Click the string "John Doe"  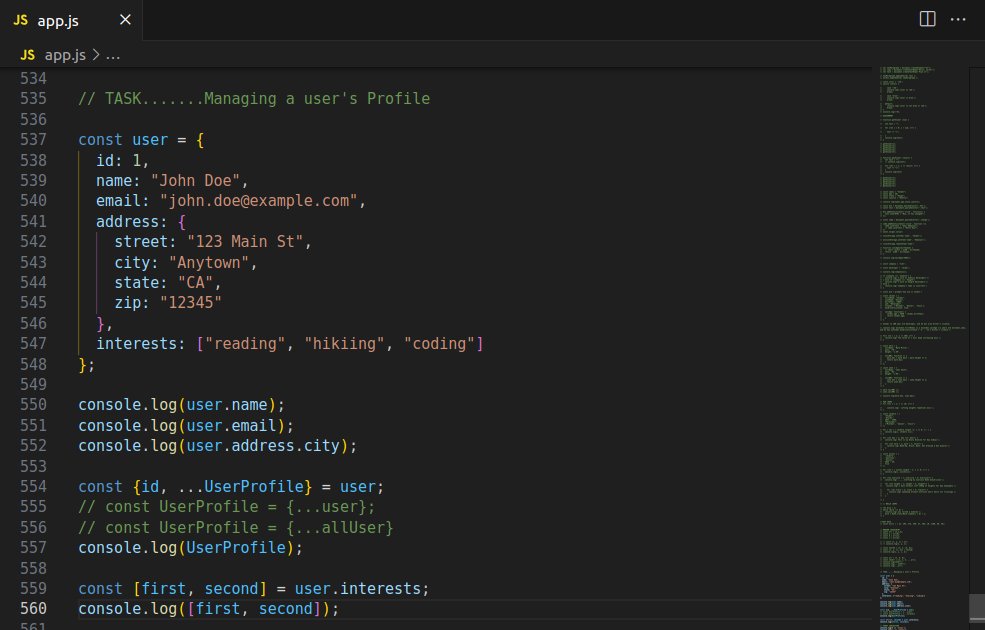tap(195, 180)
